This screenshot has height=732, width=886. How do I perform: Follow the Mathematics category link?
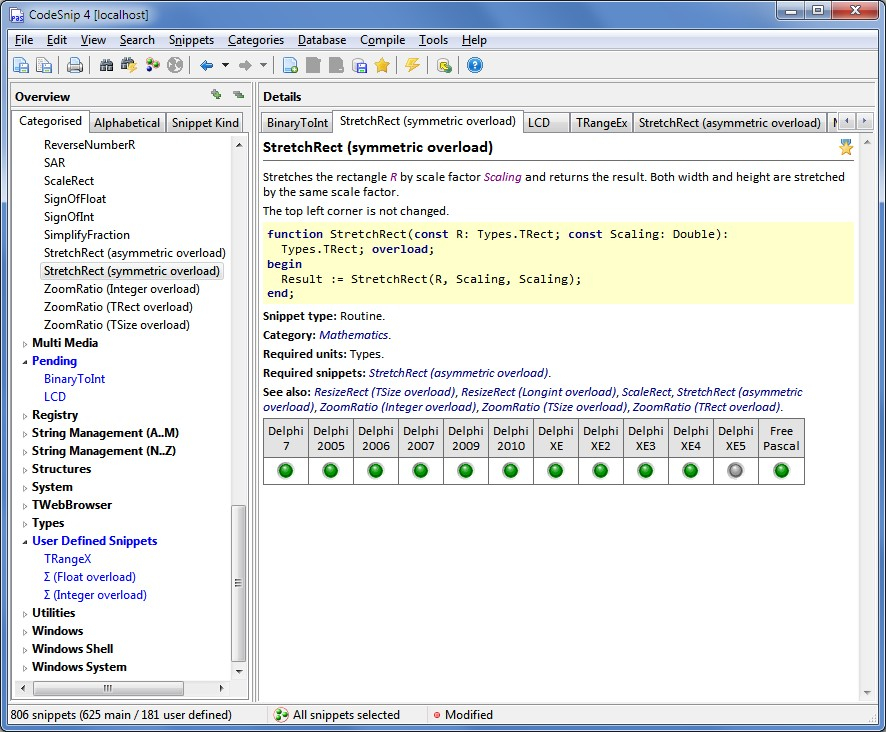(354, 335)
